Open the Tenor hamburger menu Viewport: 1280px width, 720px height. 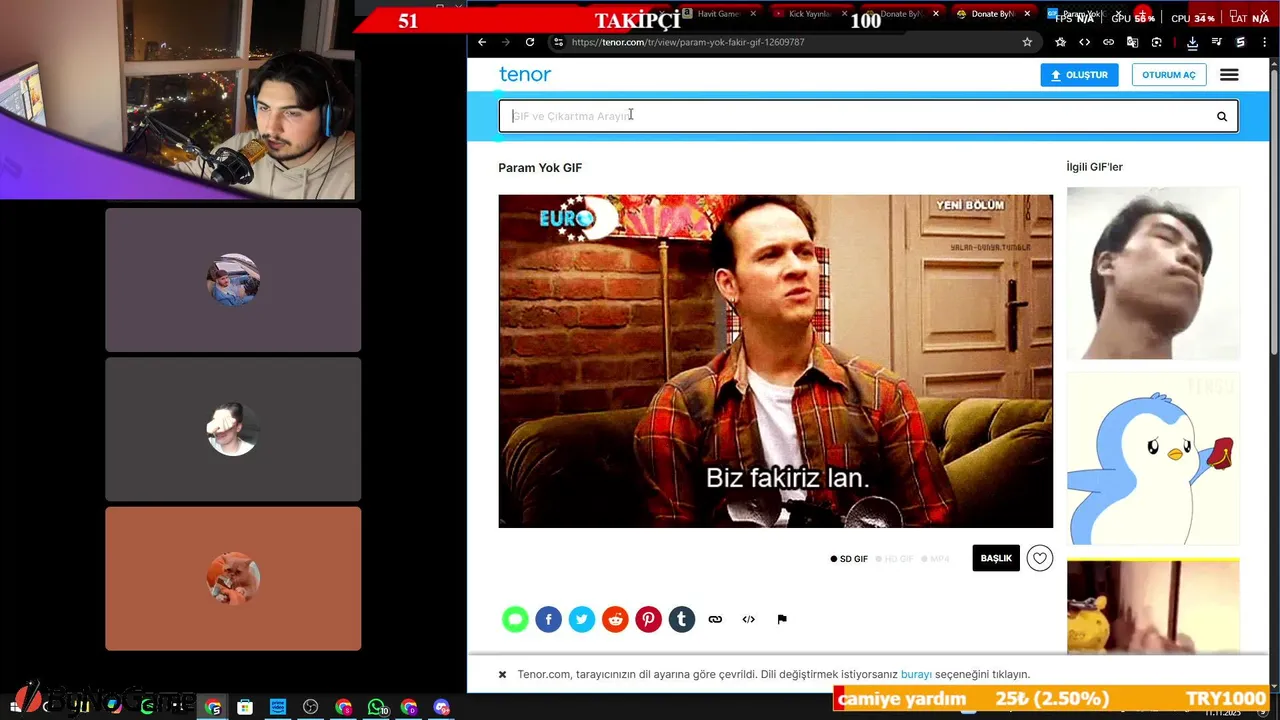click(x=1229, y=75)
